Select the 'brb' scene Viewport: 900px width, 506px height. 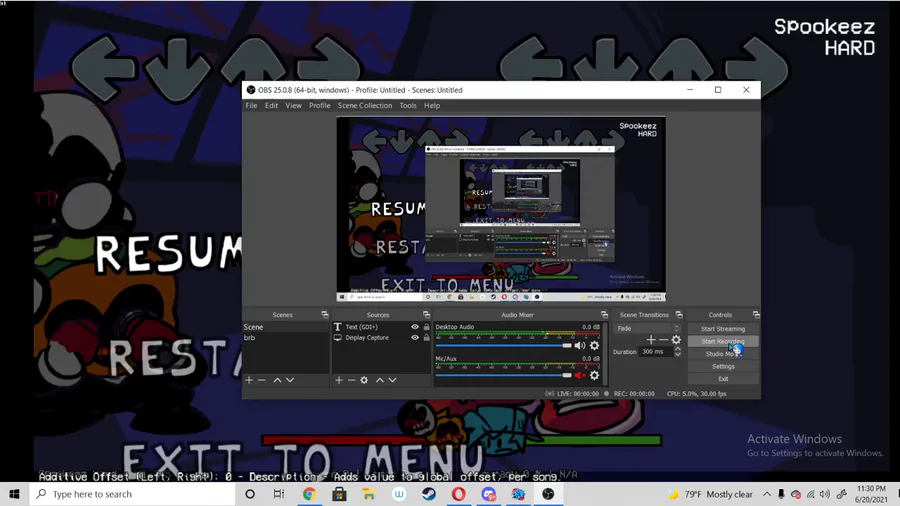[x=285, y=338]
